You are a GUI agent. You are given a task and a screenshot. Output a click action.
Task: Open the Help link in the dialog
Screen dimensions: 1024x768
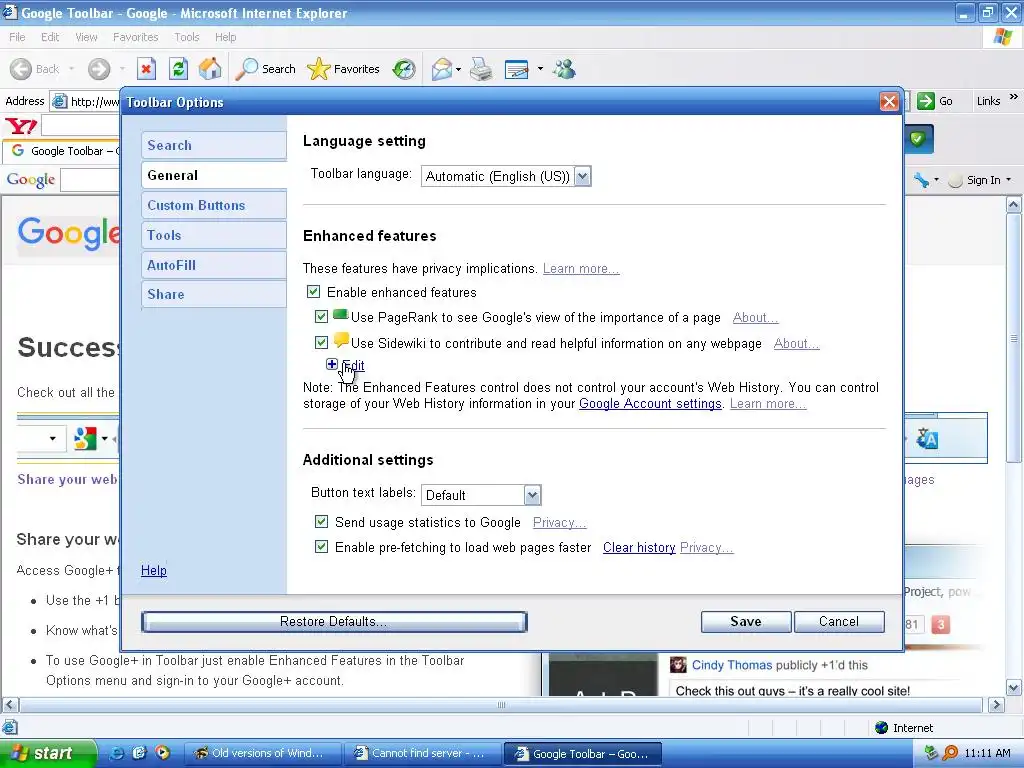153,570
